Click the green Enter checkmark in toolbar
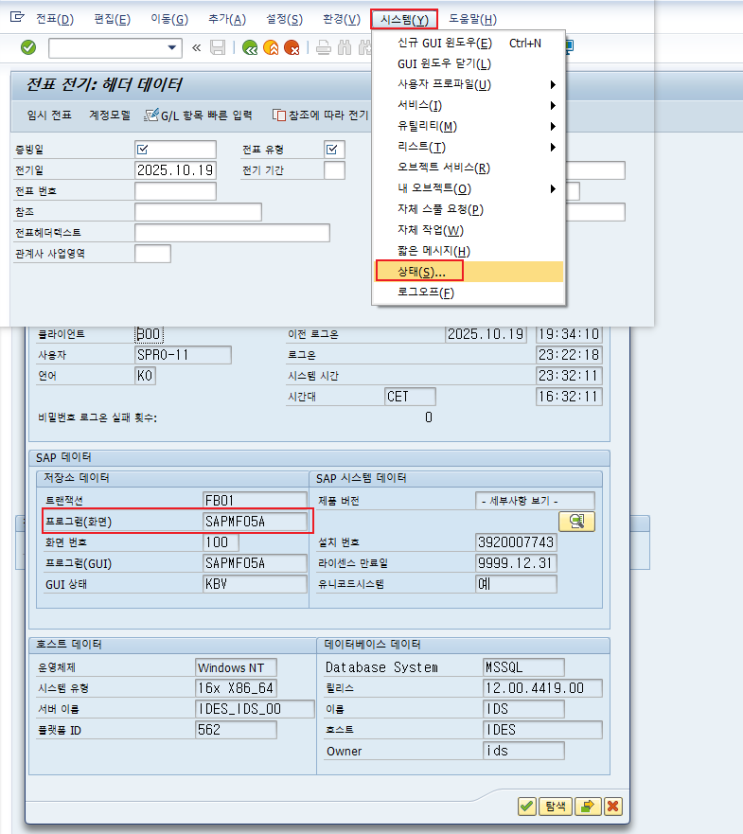This screenshot has width=743, height=834. [x=28, y=48]
